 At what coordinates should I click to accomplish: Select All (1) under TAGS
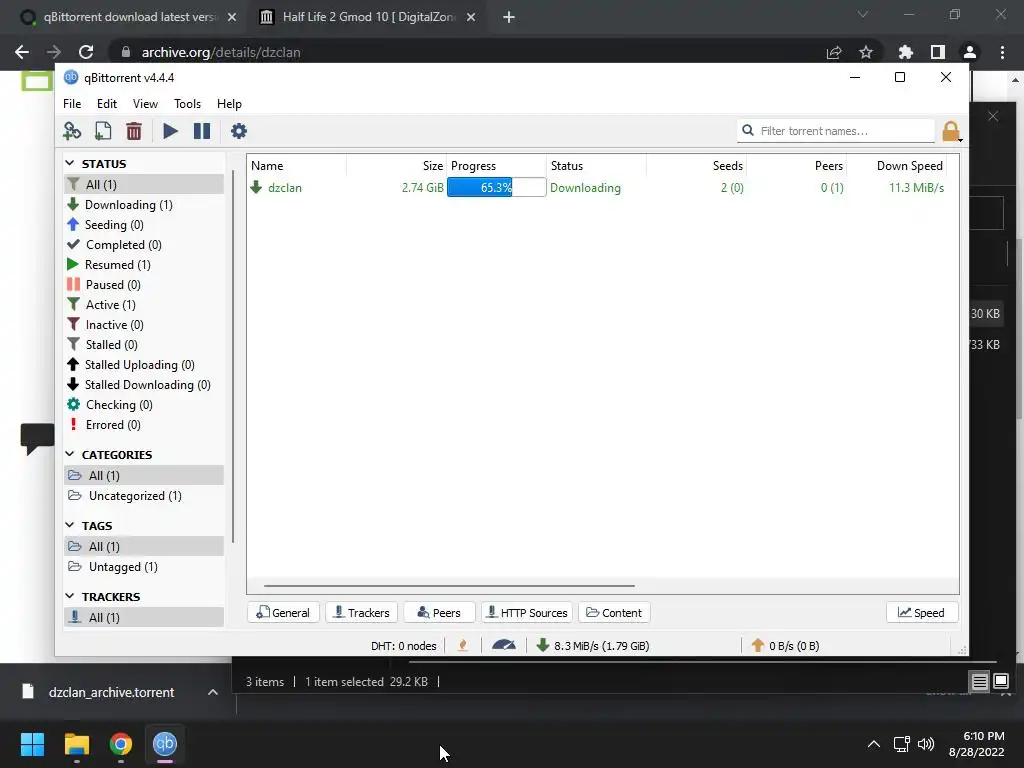click(144, 547)
